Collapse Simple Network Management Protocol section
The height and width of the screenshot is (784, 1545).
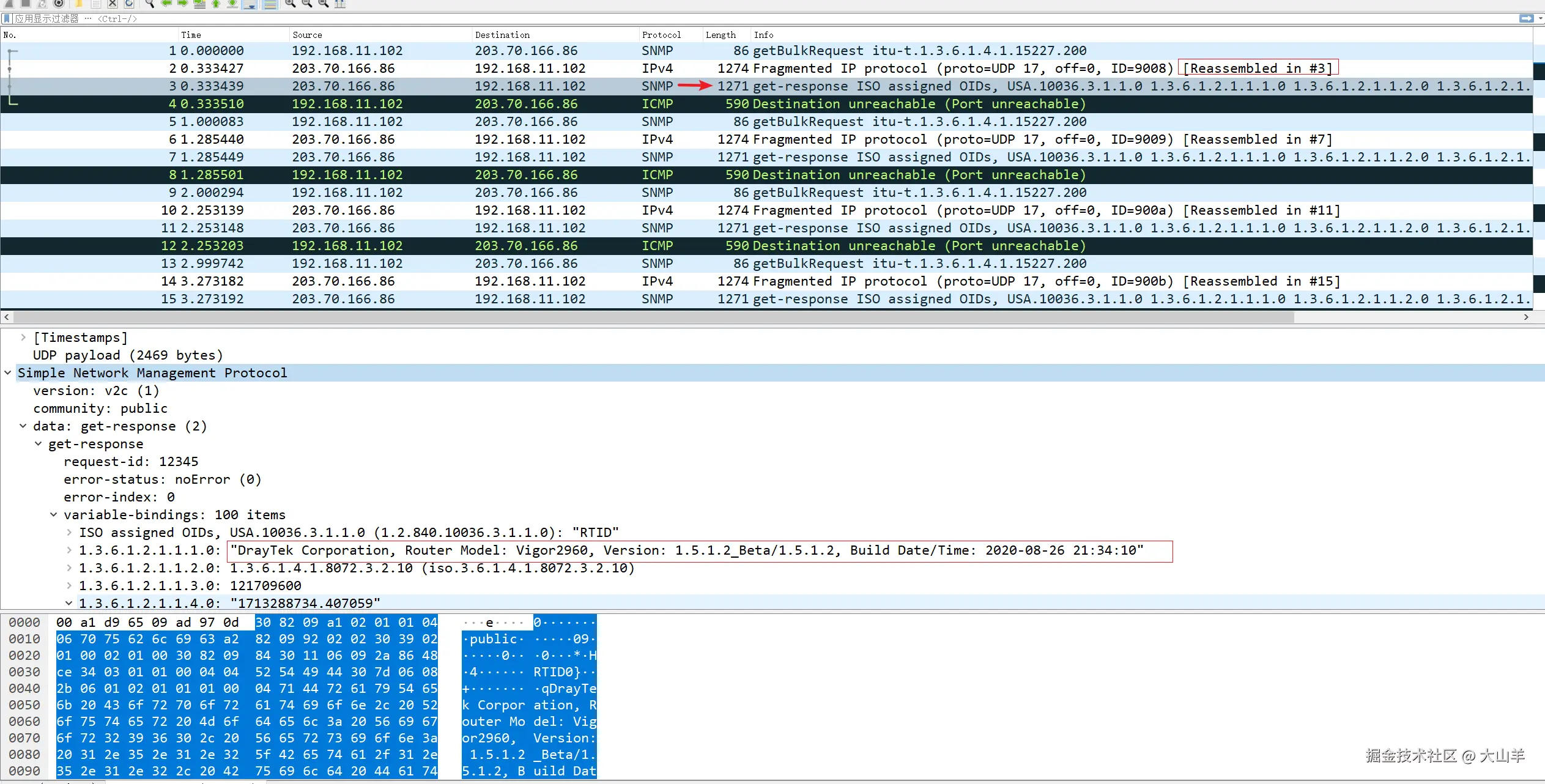(x=8, y=373)
